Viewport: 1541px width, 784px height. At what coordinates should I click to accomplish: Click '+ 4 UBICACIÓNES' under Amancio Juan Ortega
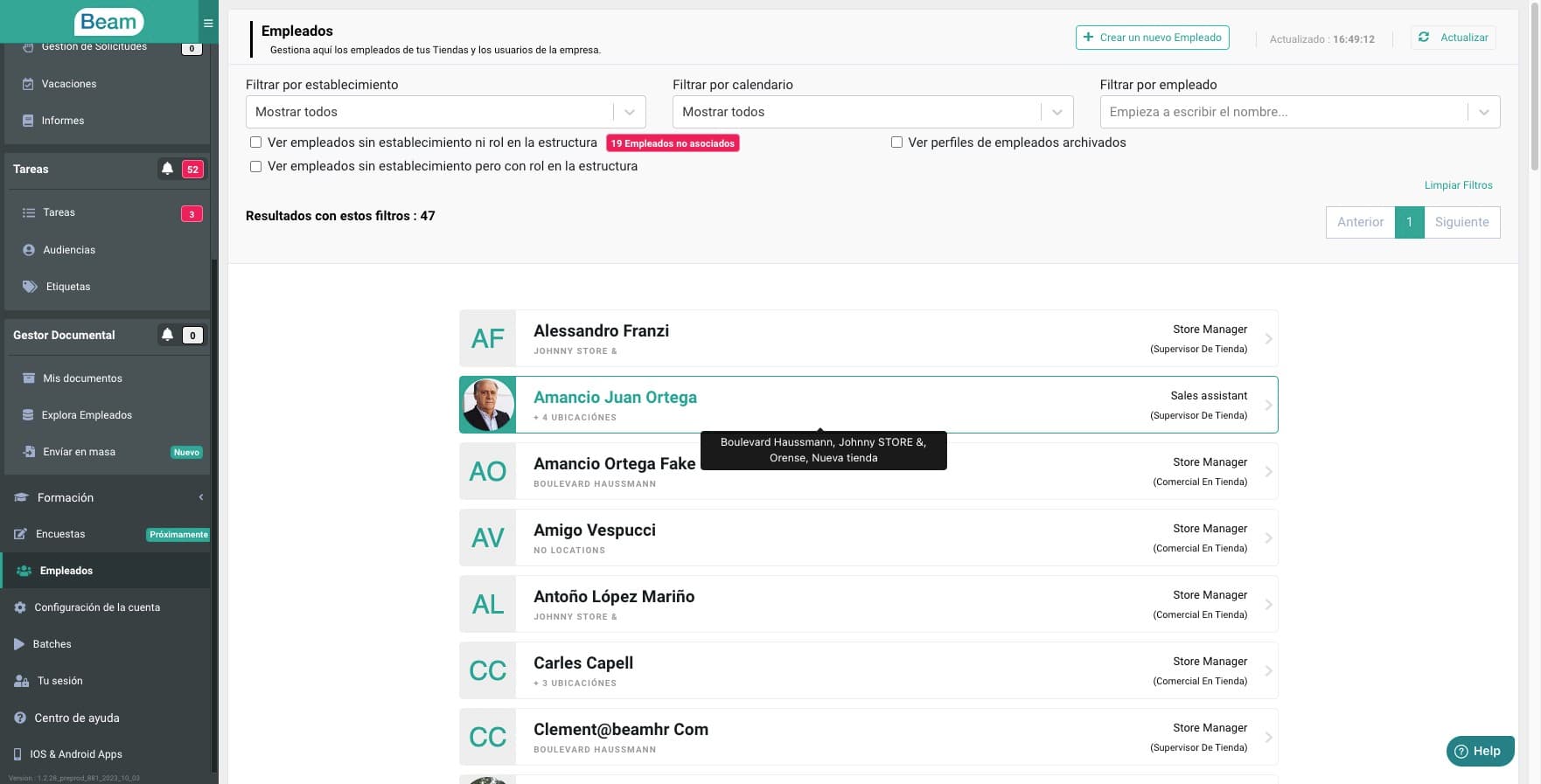pos(575,418)
